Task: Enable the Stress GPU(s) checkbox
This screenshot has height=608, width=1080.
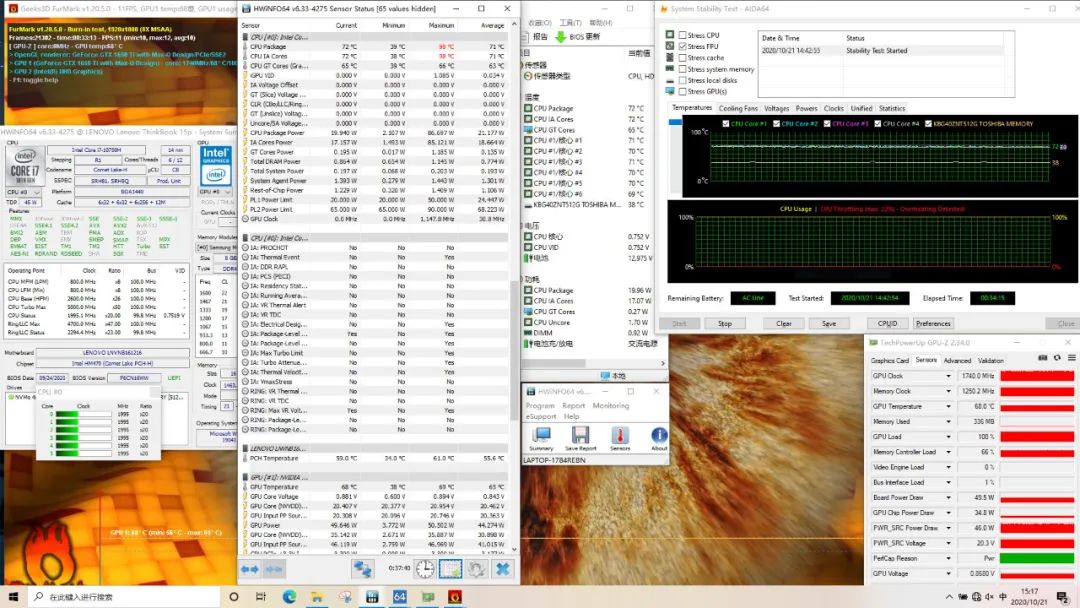Action: pyautogui.click(x=684, y=91)
